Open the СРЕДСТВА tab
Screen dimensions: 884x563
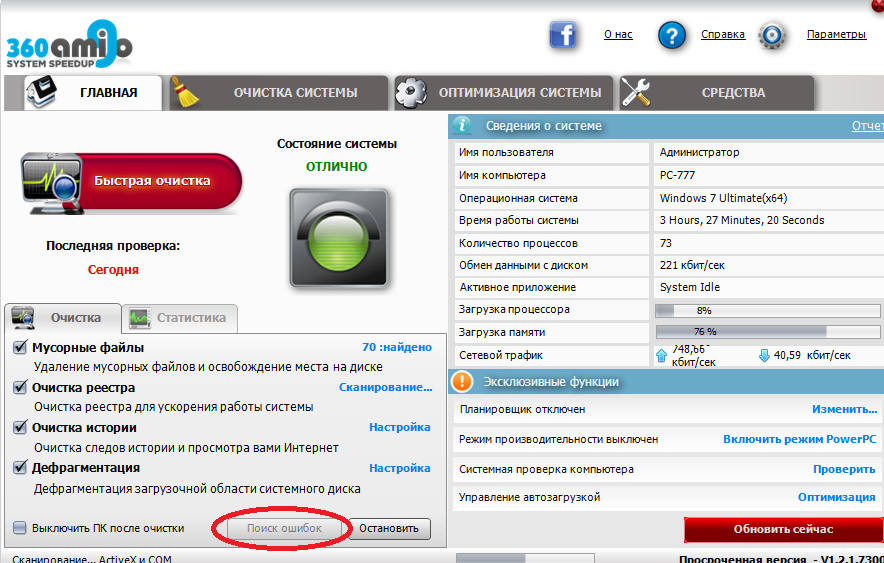717,92
